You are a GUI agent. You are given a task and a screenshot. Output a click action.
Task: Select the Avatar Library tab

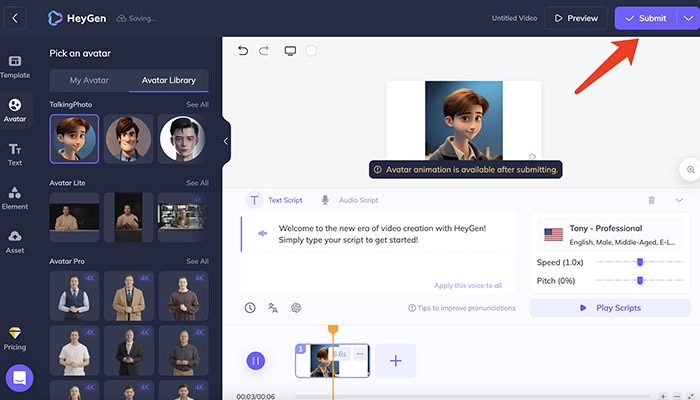[x=169, y=80]
